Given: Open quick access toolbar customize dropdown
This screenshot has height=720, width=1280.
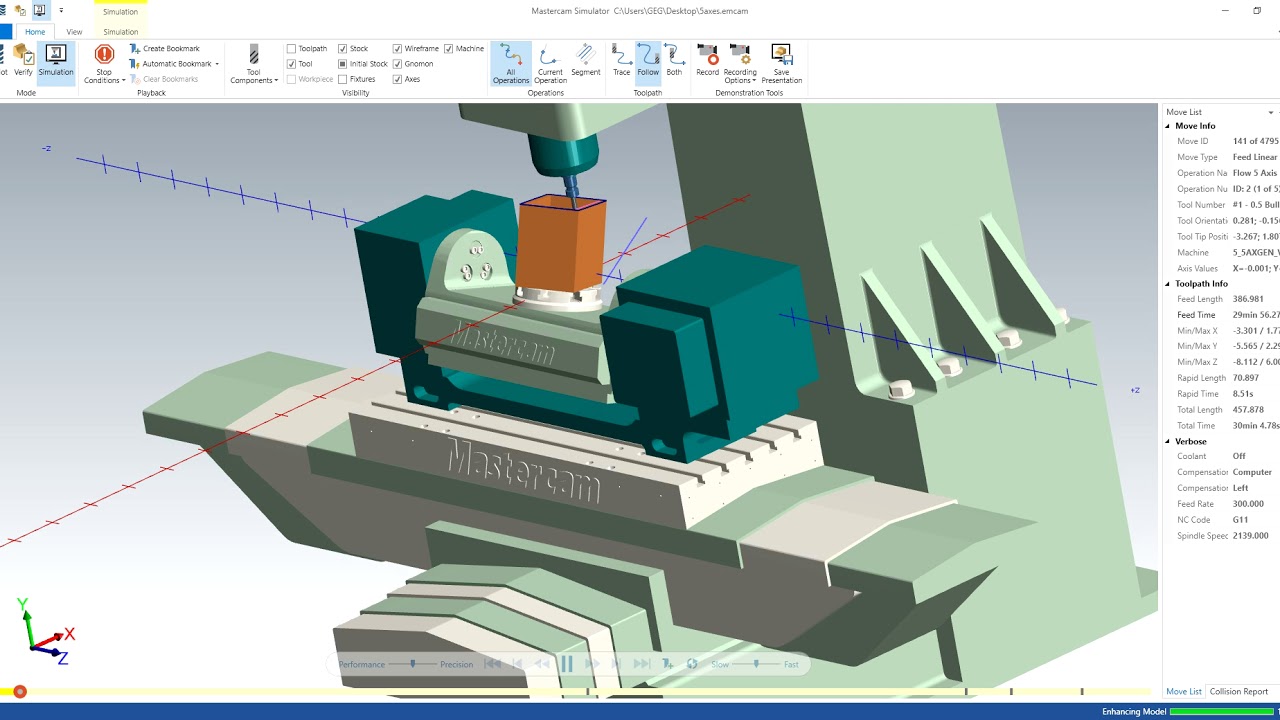Looking at the screenshot, I should pyautogui.click(x=61, y=11).
